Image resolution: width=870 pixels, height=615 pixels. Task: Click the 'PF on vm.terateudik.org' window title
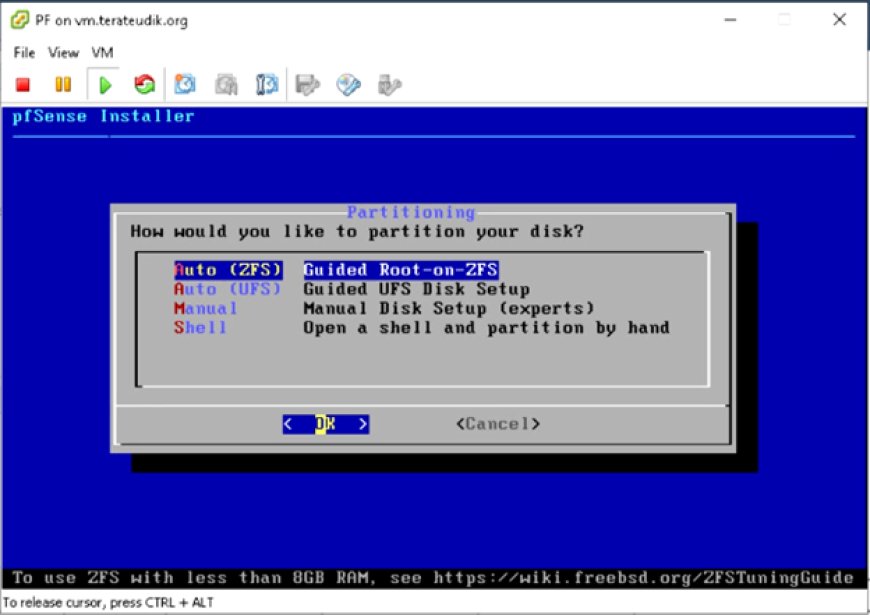coord(112,21)
